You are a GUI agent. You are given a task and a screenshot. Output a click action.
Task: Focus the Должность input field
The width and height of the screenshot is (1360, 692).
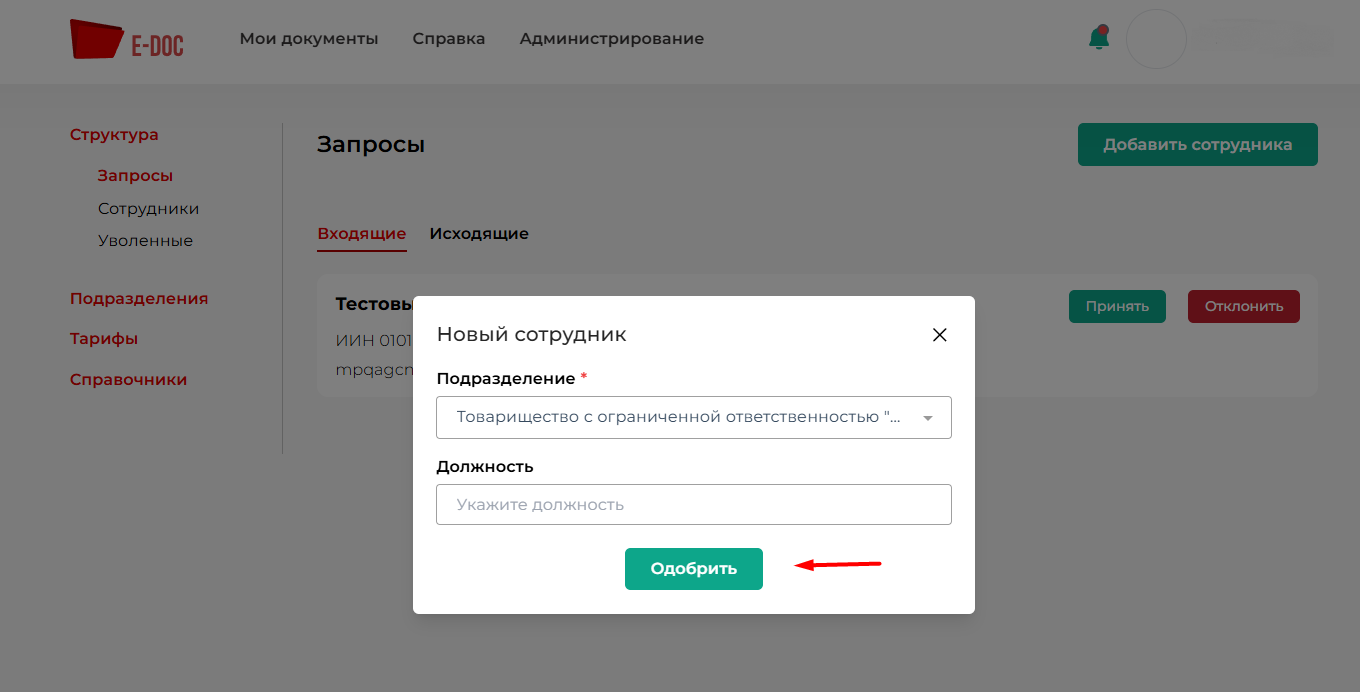tap(693, 505)
